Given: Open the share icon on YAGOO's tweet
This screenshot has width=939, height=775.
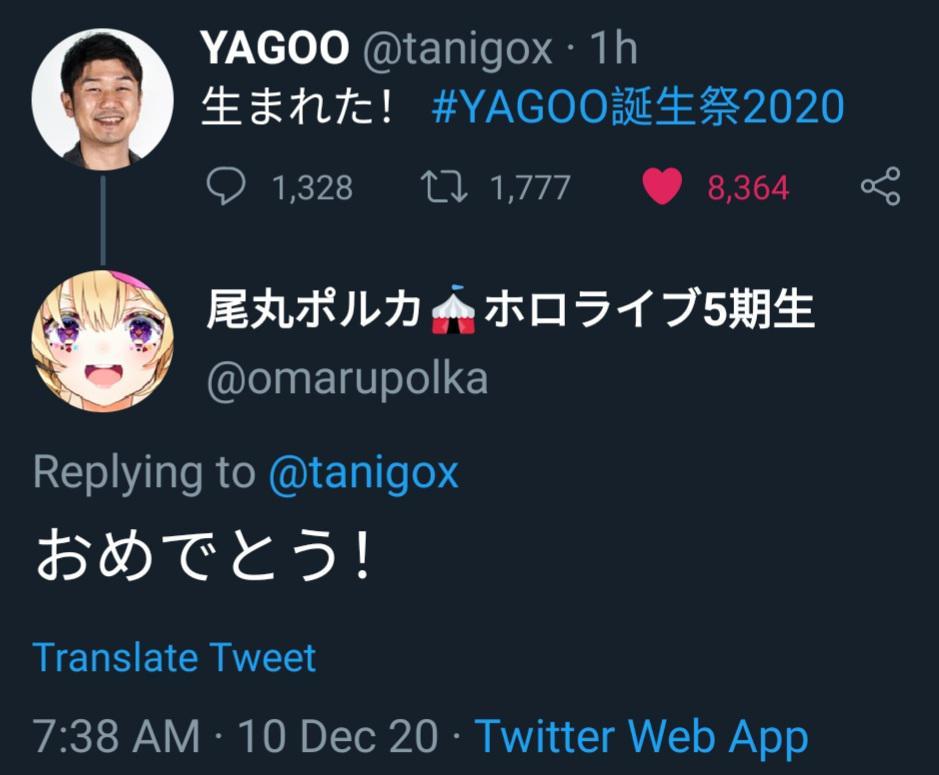Looking at the screenshot, I should 880,186.
